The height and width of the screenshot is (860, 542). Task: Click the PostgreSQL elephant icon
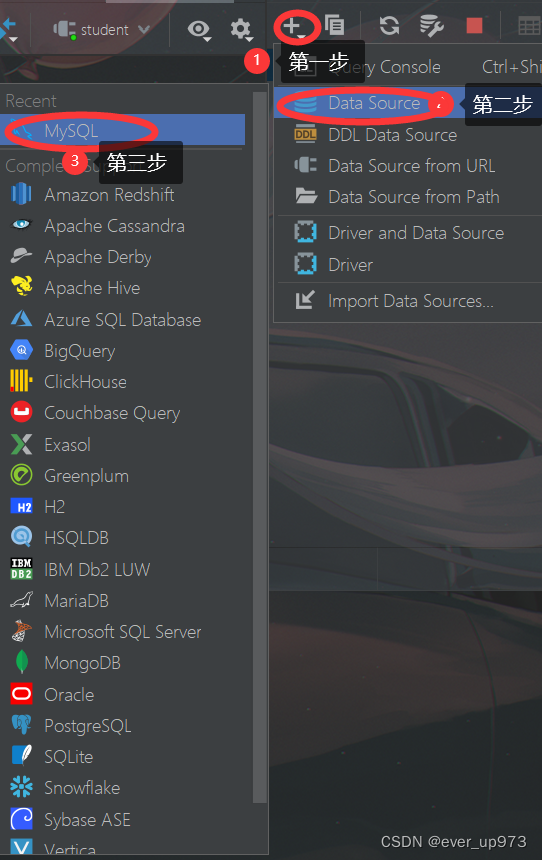coord(21,725)
